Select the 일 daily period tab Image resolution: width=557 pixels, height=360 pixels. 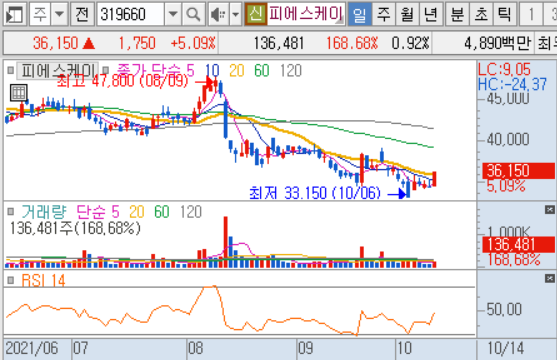[x=359, y=15]
